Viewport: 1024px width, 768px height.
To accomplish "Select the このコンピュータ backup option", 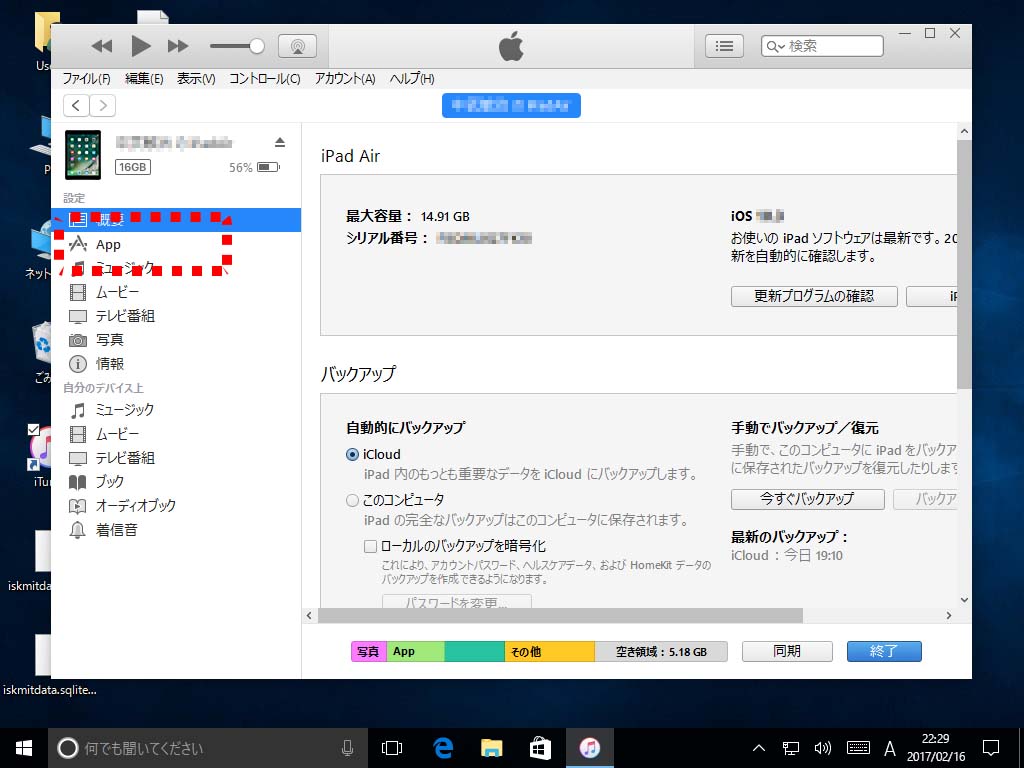I will [352, 500].
